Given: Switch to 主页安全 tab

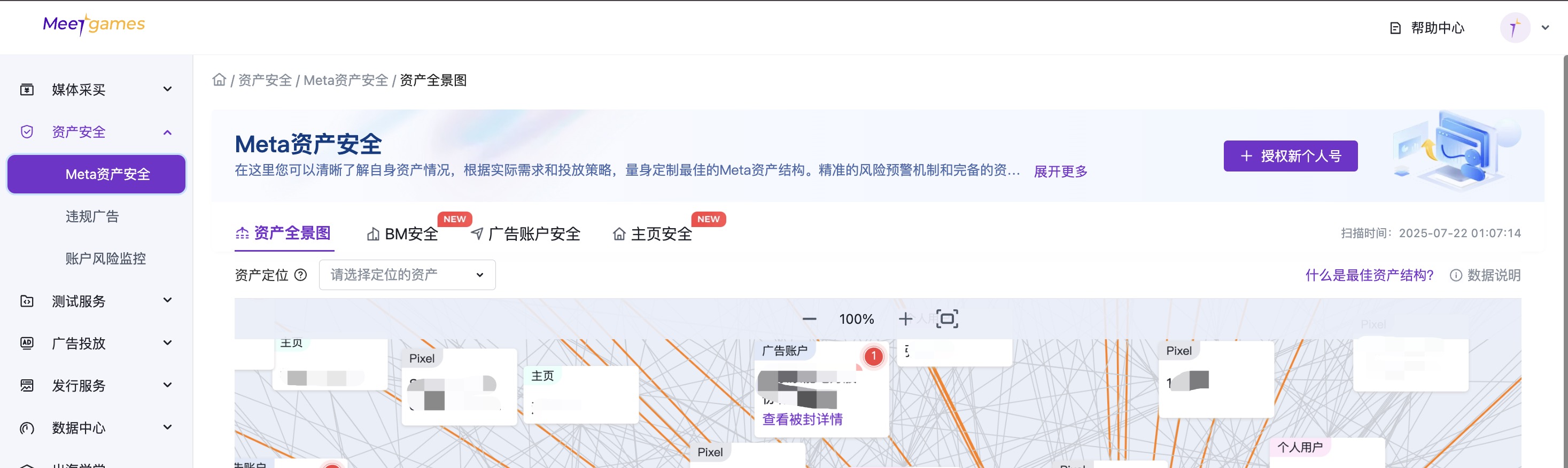Looking at the screenshot, I should tap(653, 233).
